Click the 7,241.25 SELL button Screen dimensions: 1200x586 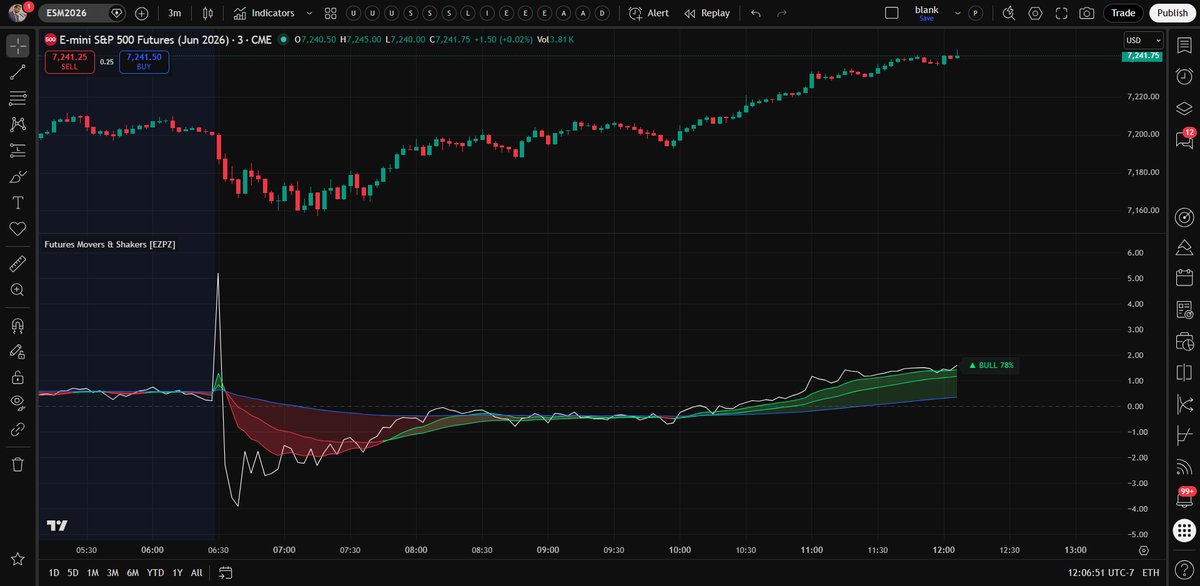(x=69, y=61)
